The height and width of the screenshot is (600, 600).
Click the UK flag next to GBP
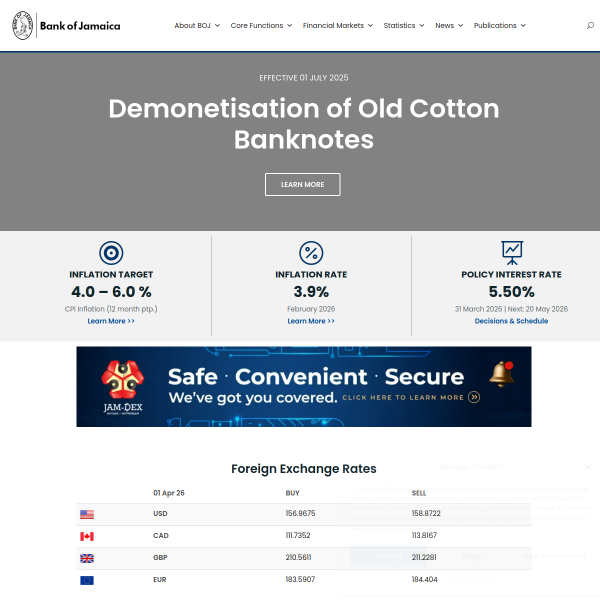pos(87,558)
